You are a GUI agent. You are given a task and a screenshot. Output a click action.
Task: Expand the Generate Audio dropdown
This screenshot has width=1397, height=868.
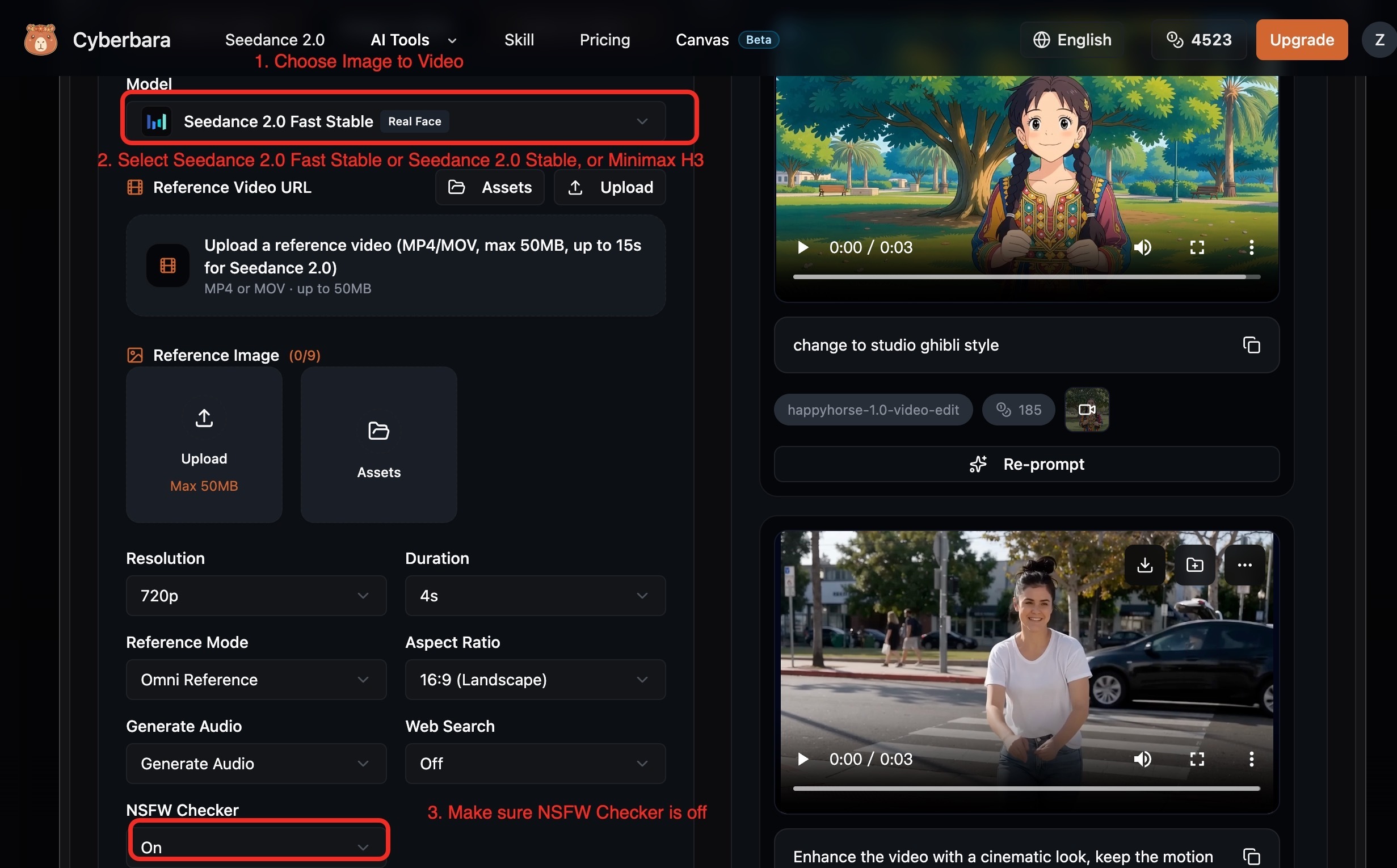click(256, 764)
